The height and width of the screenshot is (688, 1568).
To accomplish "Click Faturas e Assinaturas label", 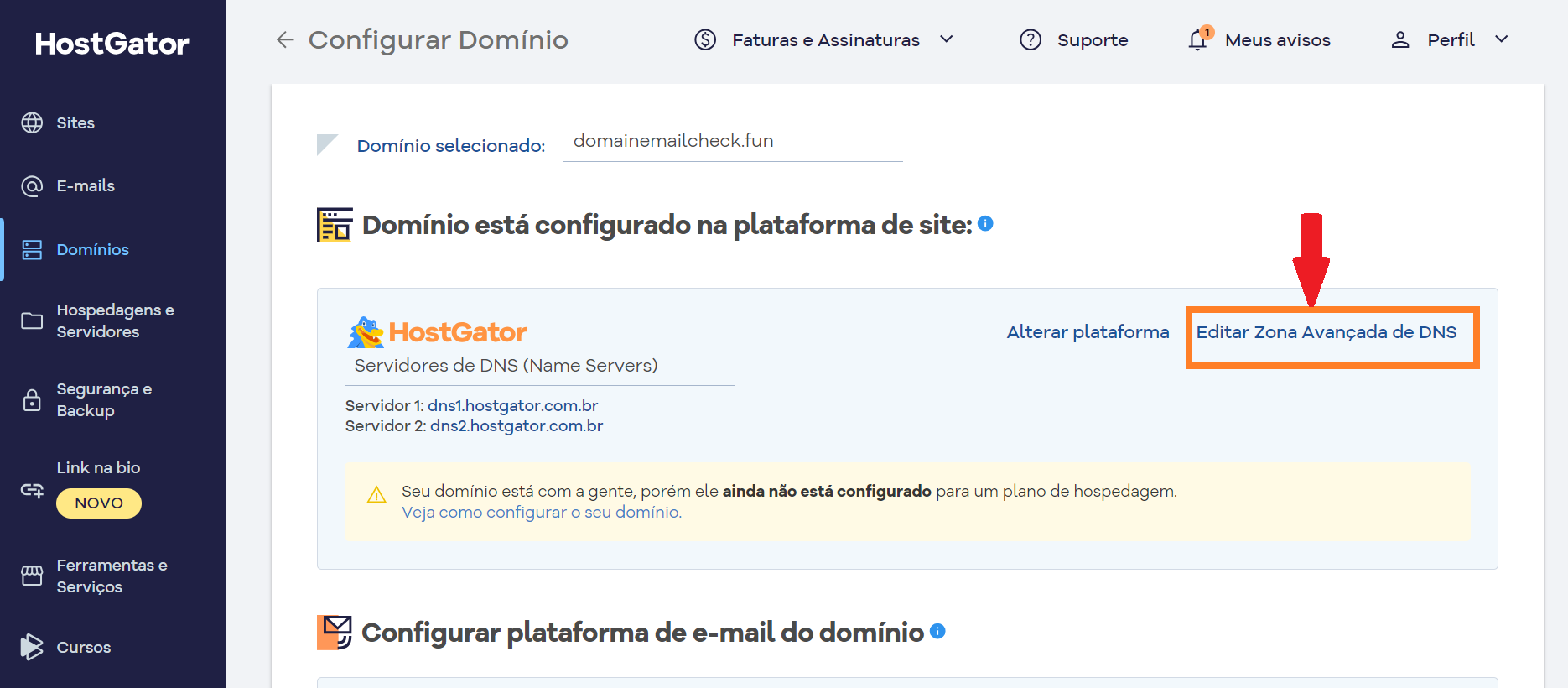I will click(x=826, y=39).
